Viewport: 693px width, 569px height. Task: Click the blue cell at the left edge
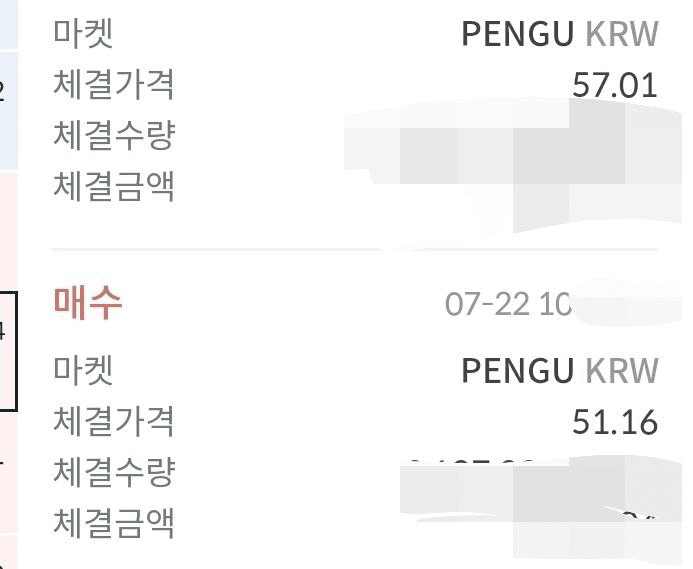(x=8, y=111)
